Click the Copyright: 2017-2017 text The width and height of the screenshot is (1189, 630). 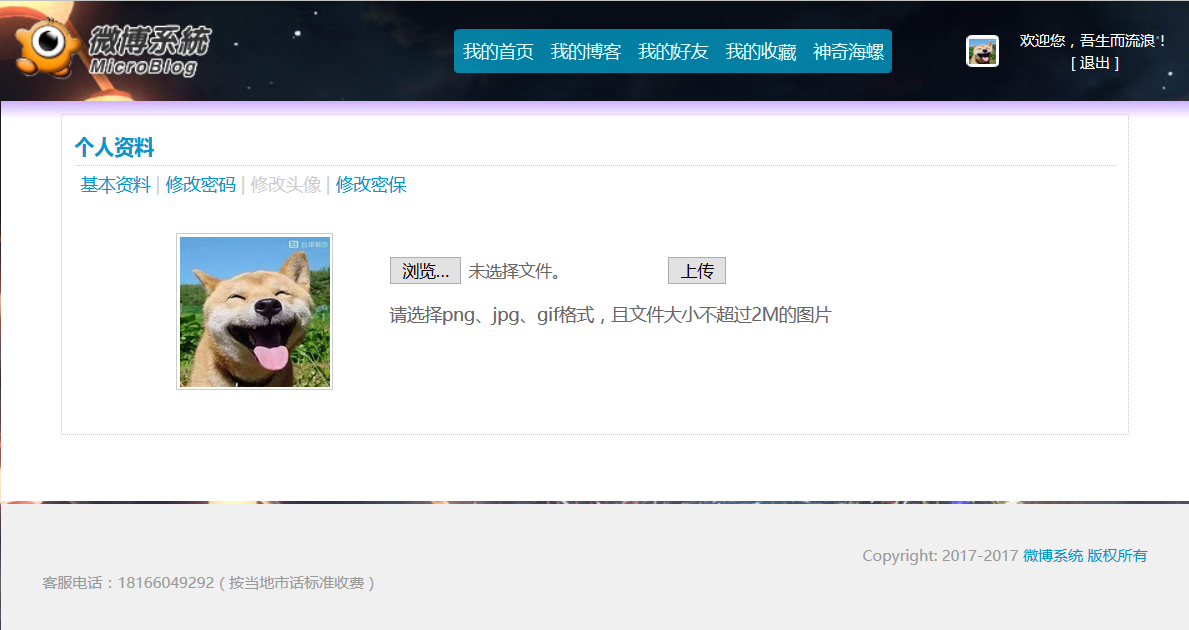pos(940,556)
